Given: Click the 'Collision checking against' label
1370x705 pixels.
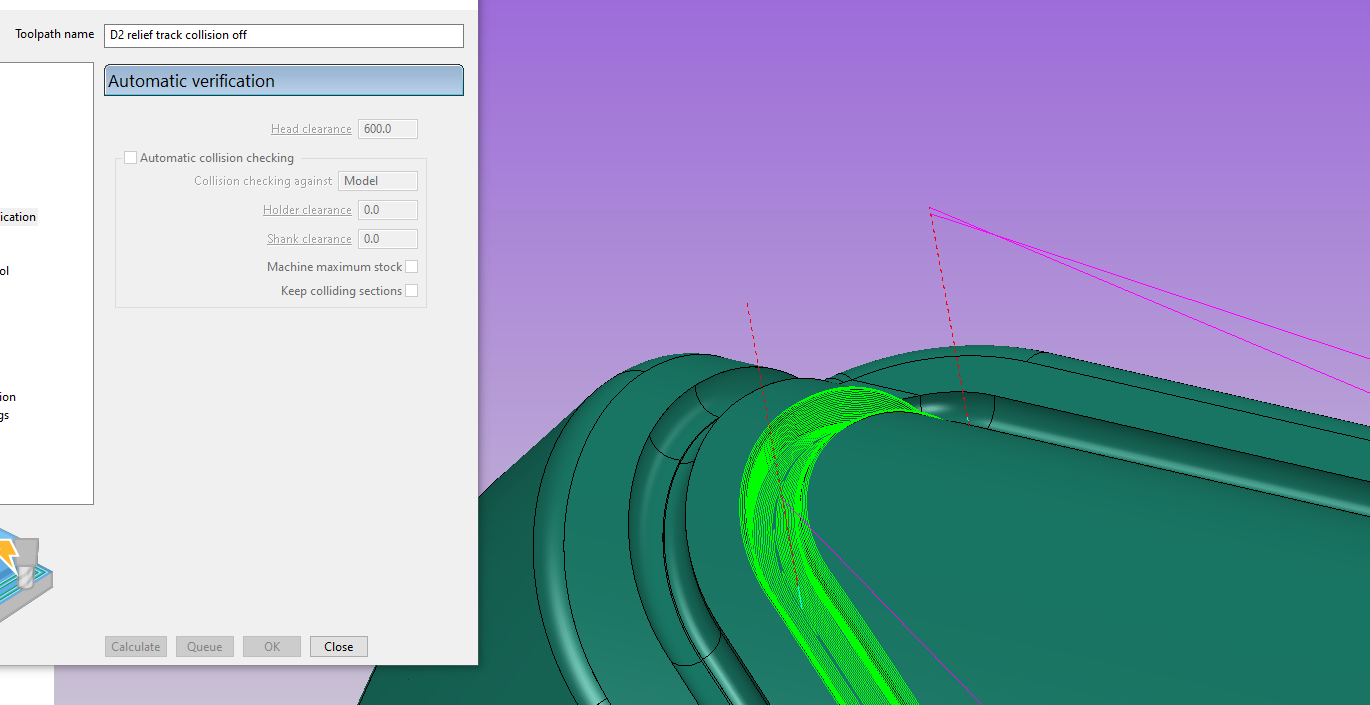Looking at the screenshot, I should pyautogui.click(x=263, y=181).
